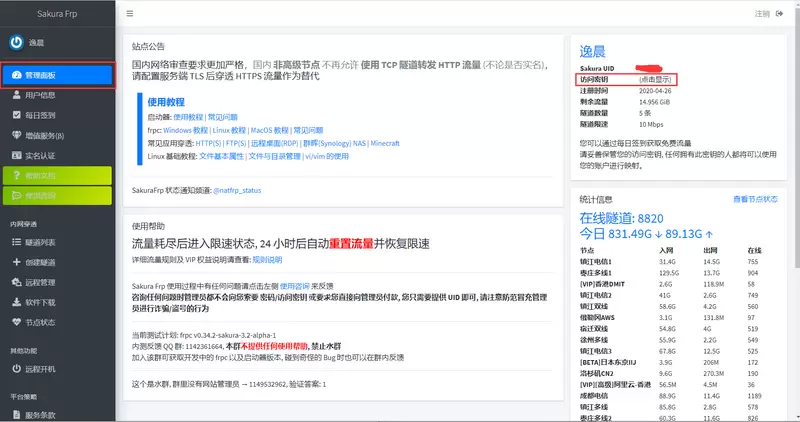Open 每日签到 via its checkmark icon
800x422 pixels.
[x=16, y=115]
